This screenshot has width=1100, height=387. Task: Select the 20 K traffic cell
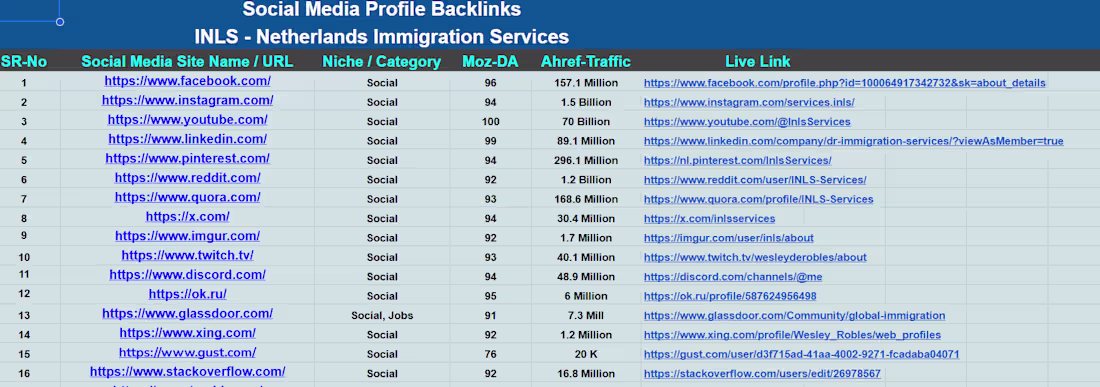click(x=586, y=354)
